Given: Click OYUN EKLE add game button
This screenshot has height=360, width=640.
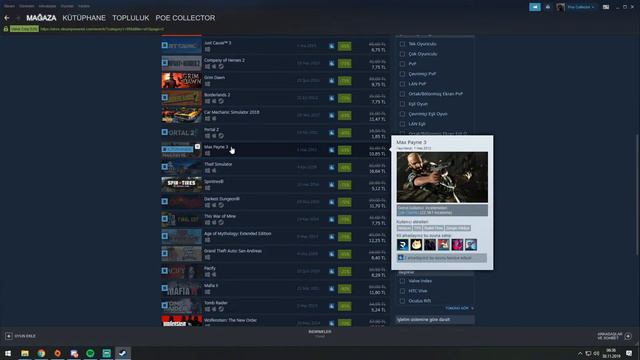Looking at the screenshot, I should click(x=20, y=336).
